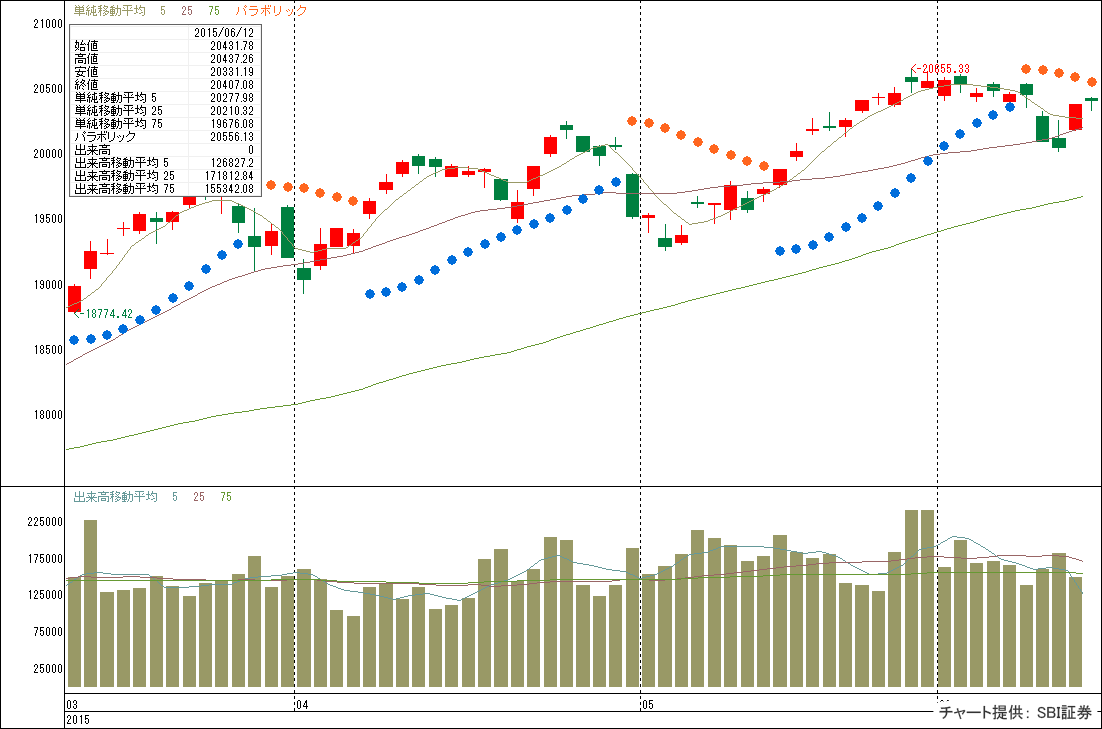Select the 03 month marker on time axis
The height and width of the screenshot is (729, 1102).
(72, 704)
